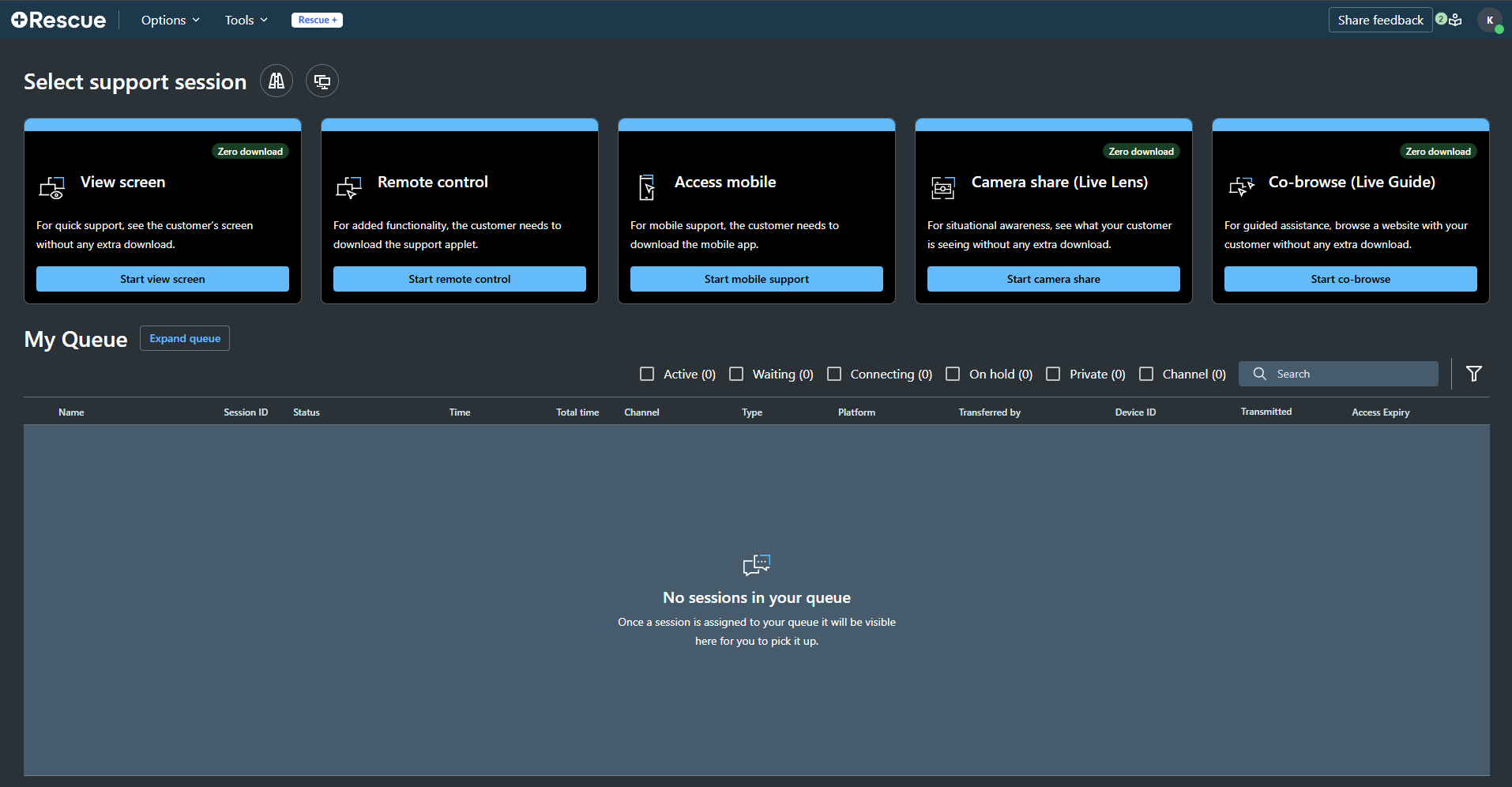
Task: Toggle the Private (0) checkbox
Action: coord(1053,374)
